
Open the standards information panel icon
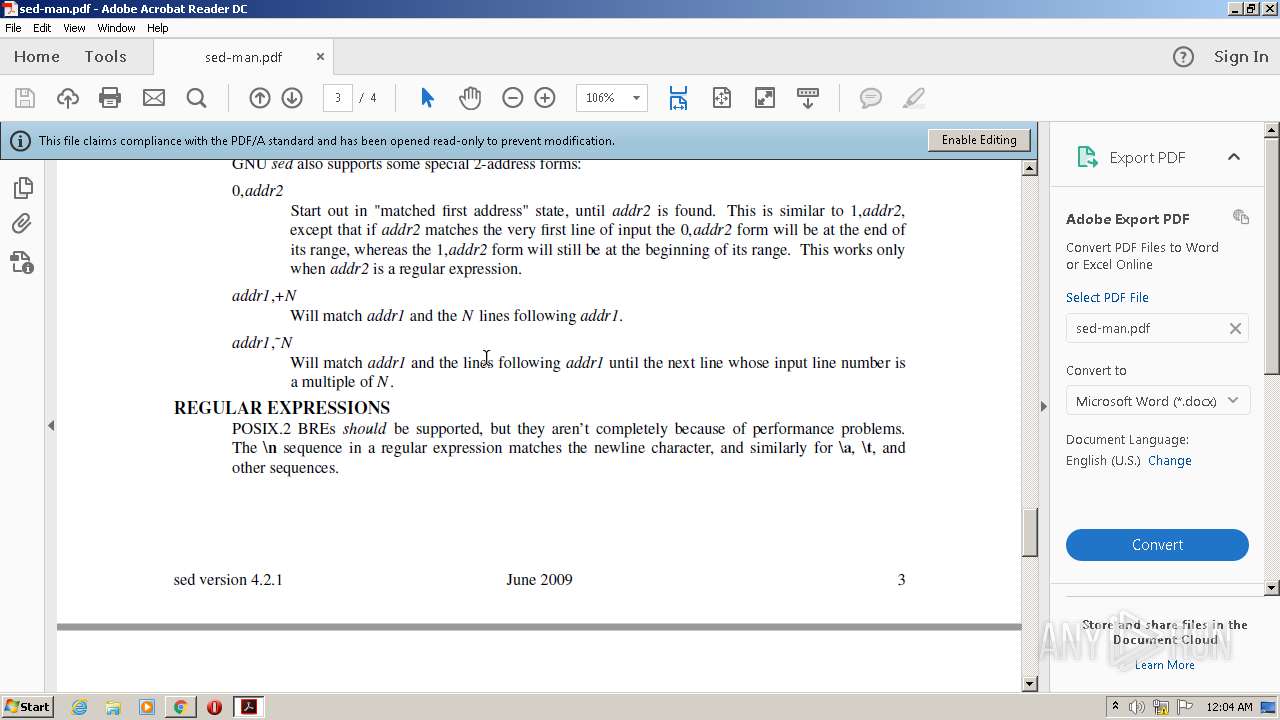(x=22, y=262)
